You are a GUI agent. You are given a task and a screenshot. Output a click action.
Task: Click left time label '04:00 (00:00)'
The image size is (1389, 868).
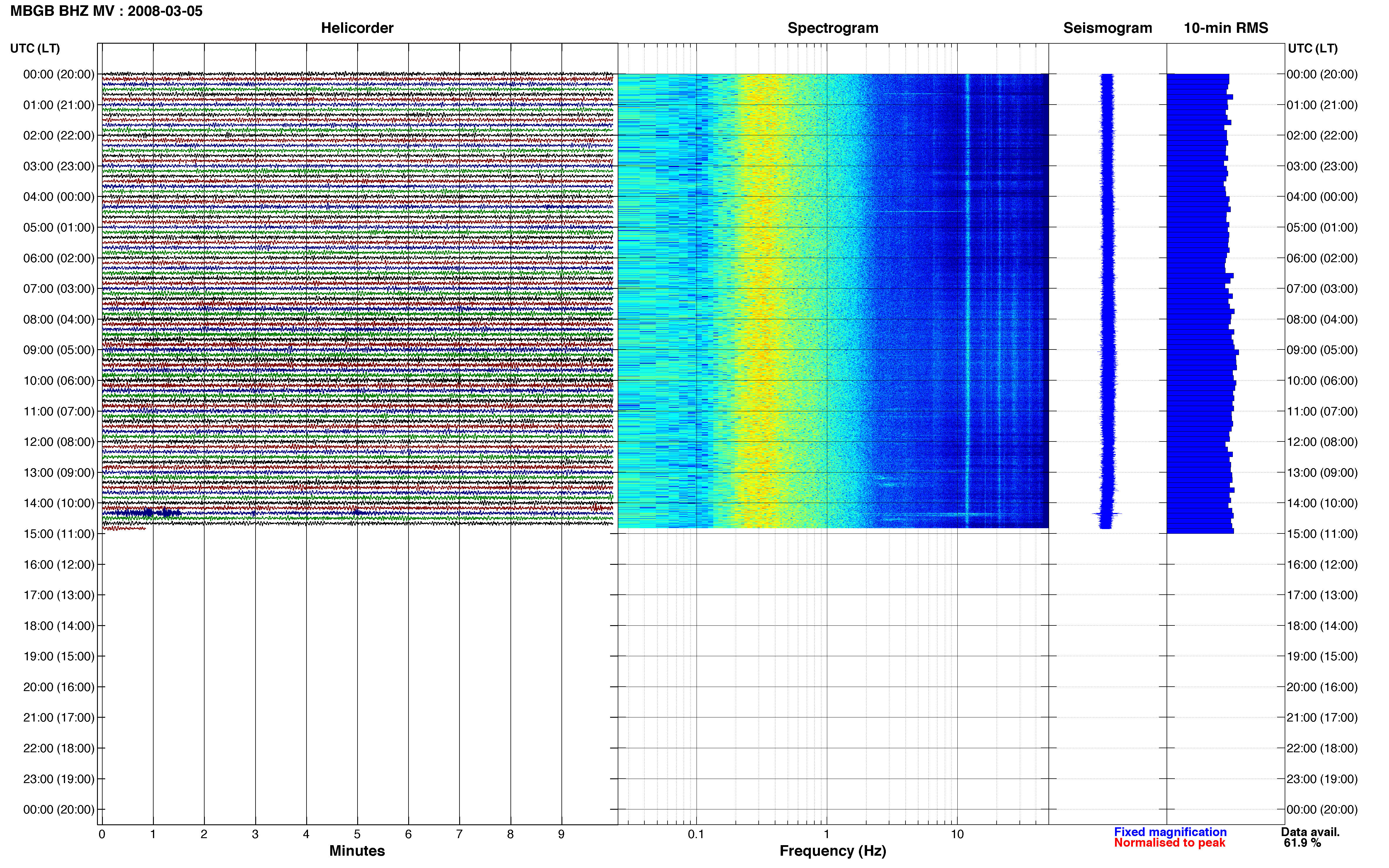(x=59, y=197)
